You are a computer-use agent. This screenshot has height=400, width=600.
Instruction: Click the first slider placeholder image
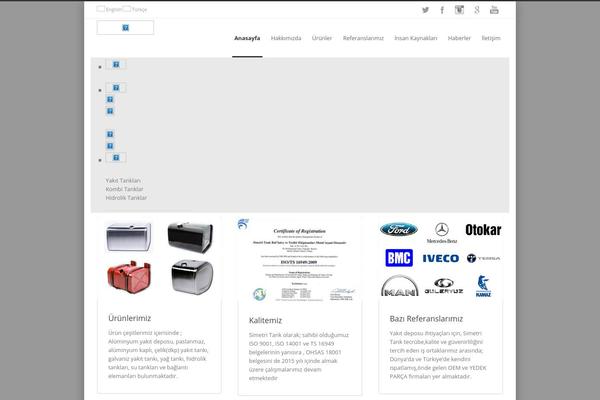point(116,64)
